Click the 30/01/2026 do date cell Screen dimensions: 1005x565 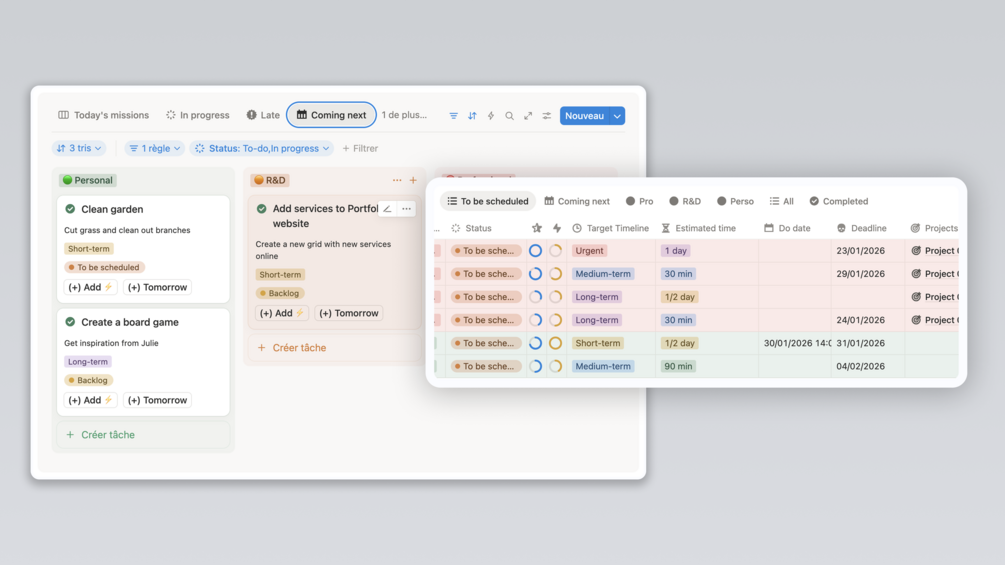pyautogui.click(x=797, y=343)
